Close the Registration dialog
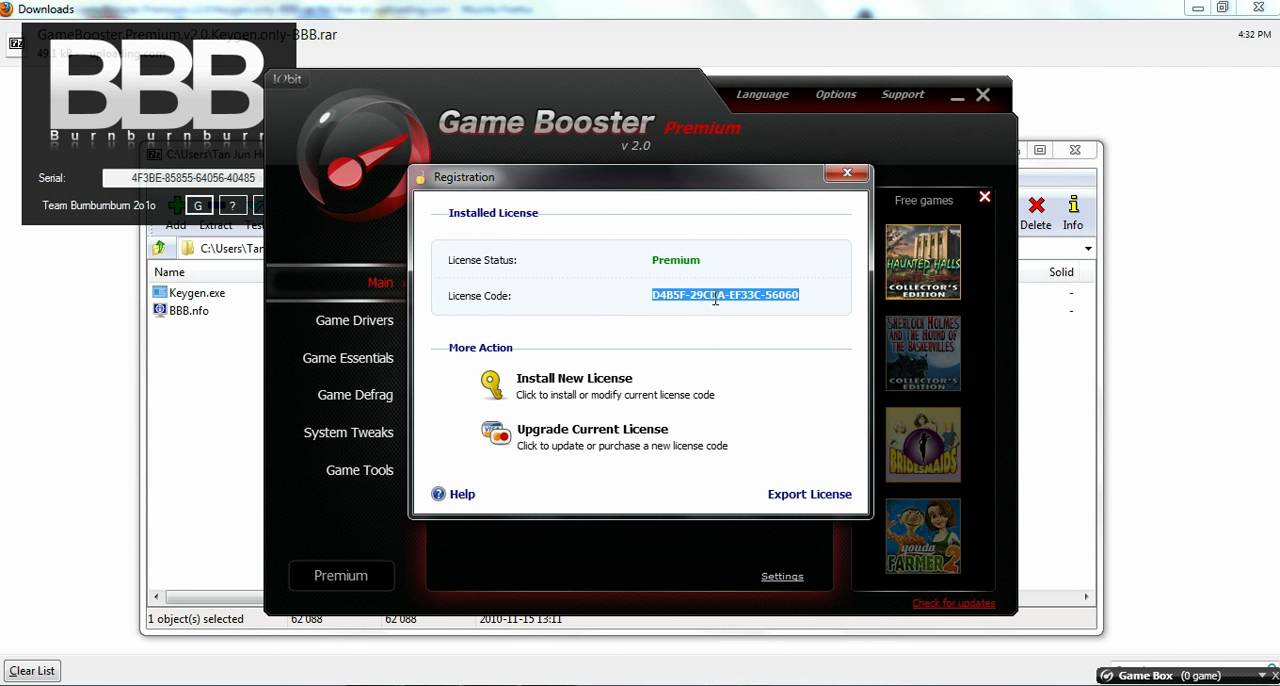The width and height of the screenshot is (1280, 686). 847,173
